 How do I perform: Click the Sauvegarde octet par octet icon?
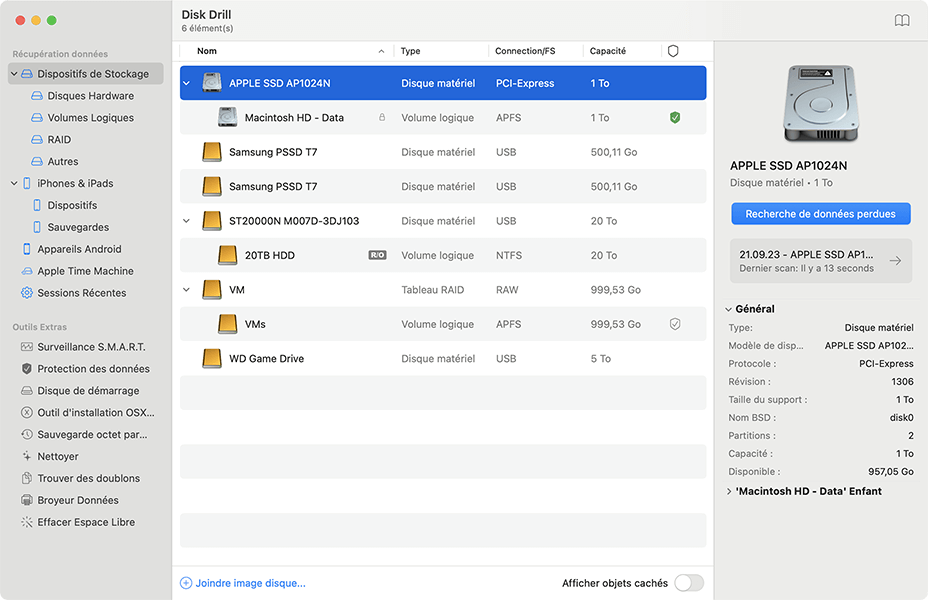pyautogui.click(x=27, y=434)
